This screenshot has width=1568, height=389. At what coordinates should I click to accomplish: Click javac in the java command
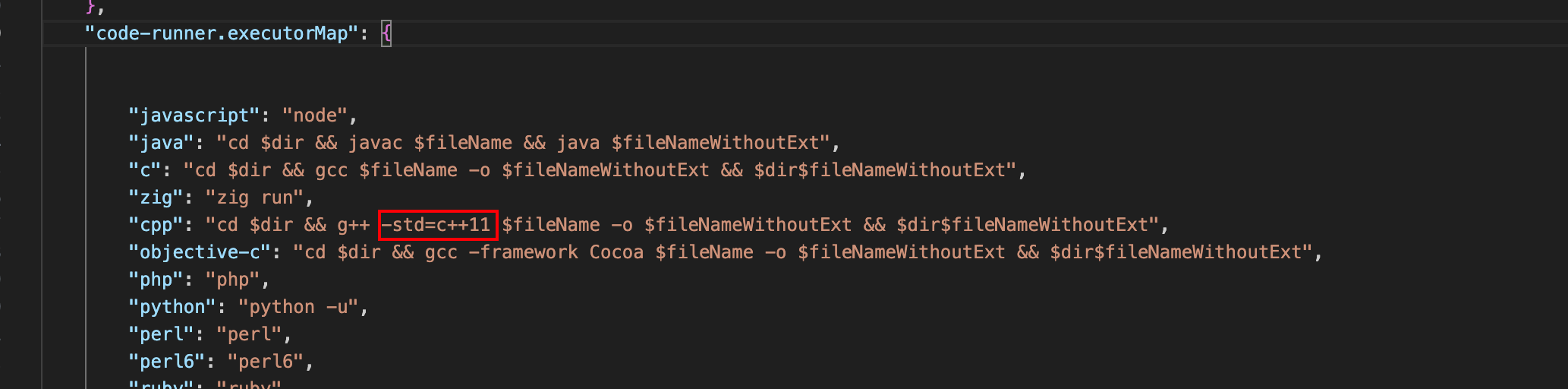pyautogui.click(x=376, y=143)
